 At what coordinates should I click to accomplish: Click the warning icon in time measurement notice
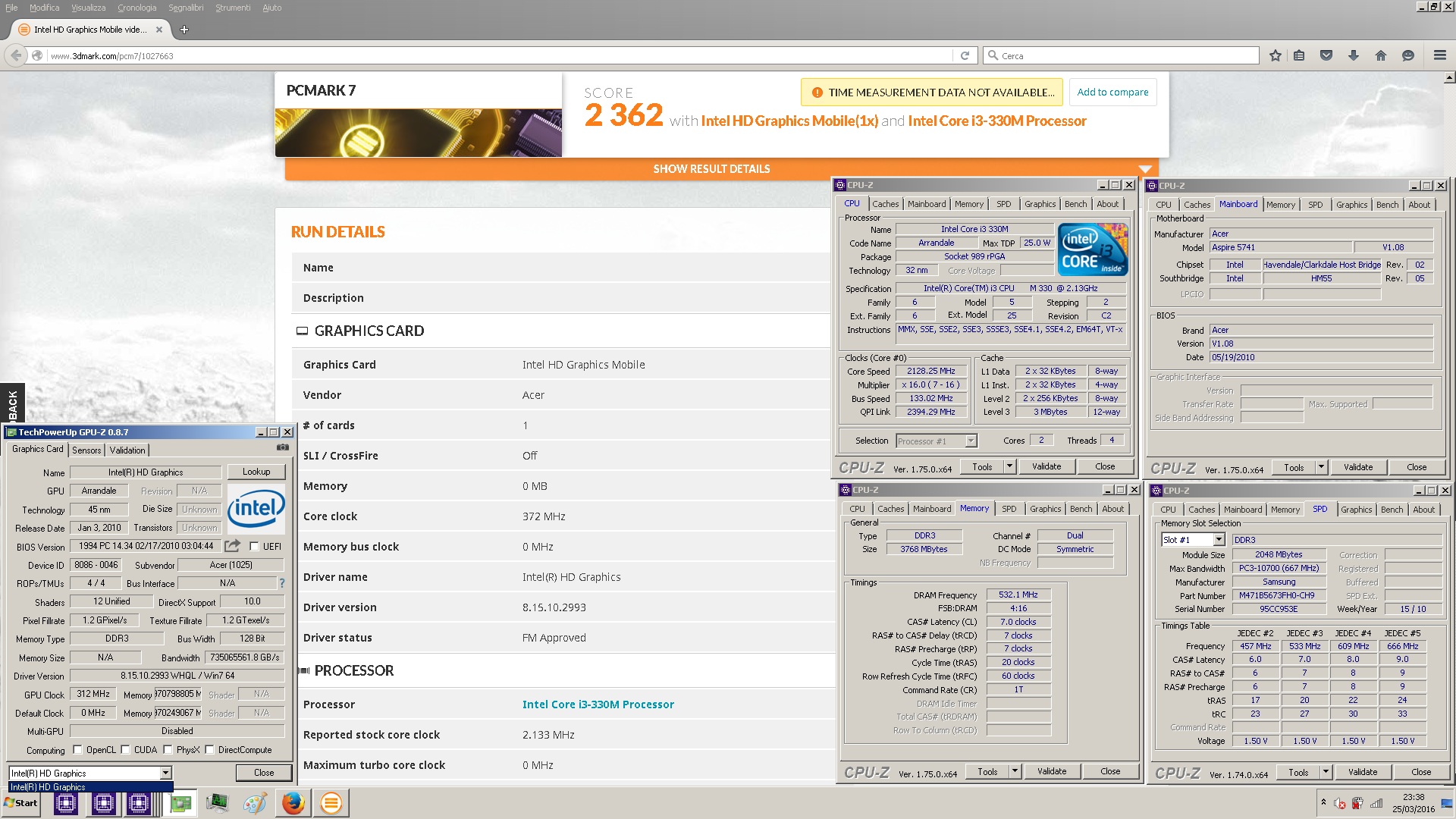click(x=817, y=93)
